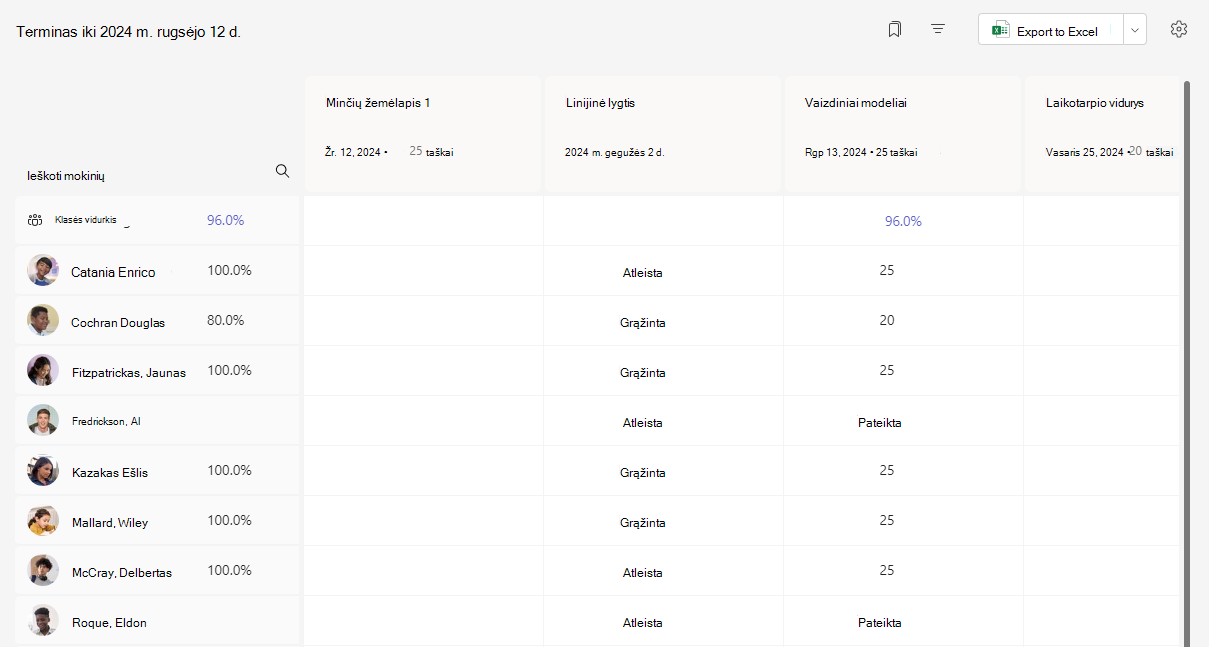The image size is (1209, 647).
Task: Select the Vaizdiniai modeliai column header
Action: pos(902,133)
